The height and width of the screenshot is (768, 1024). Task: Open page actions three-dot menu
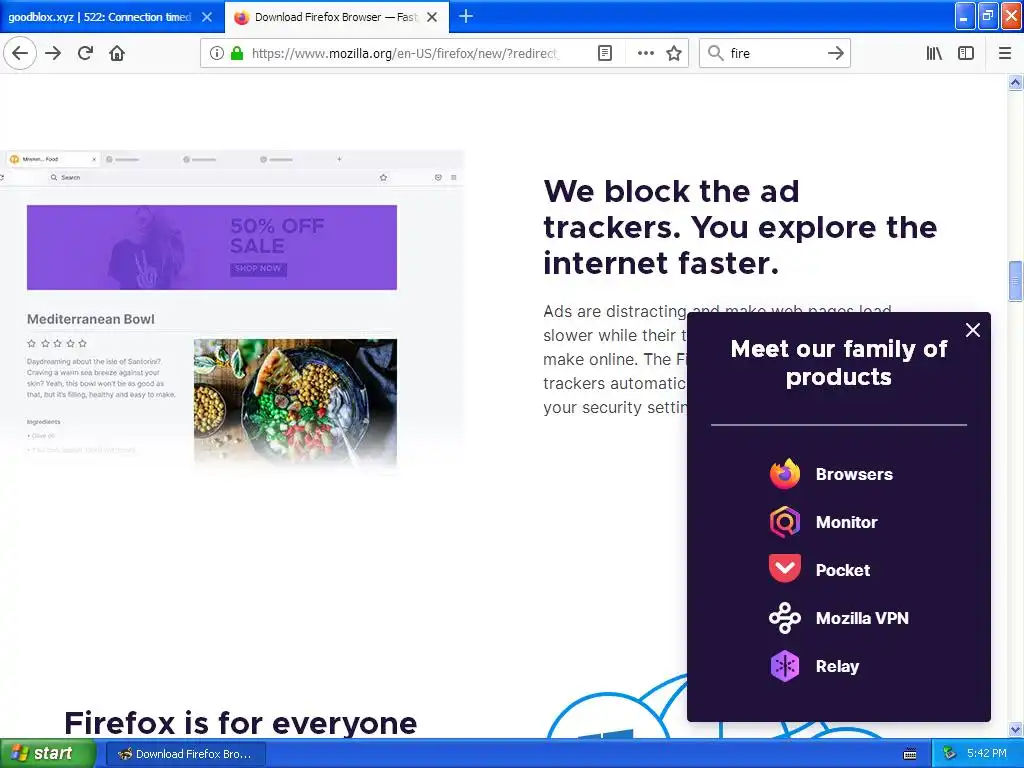[645, 53]
